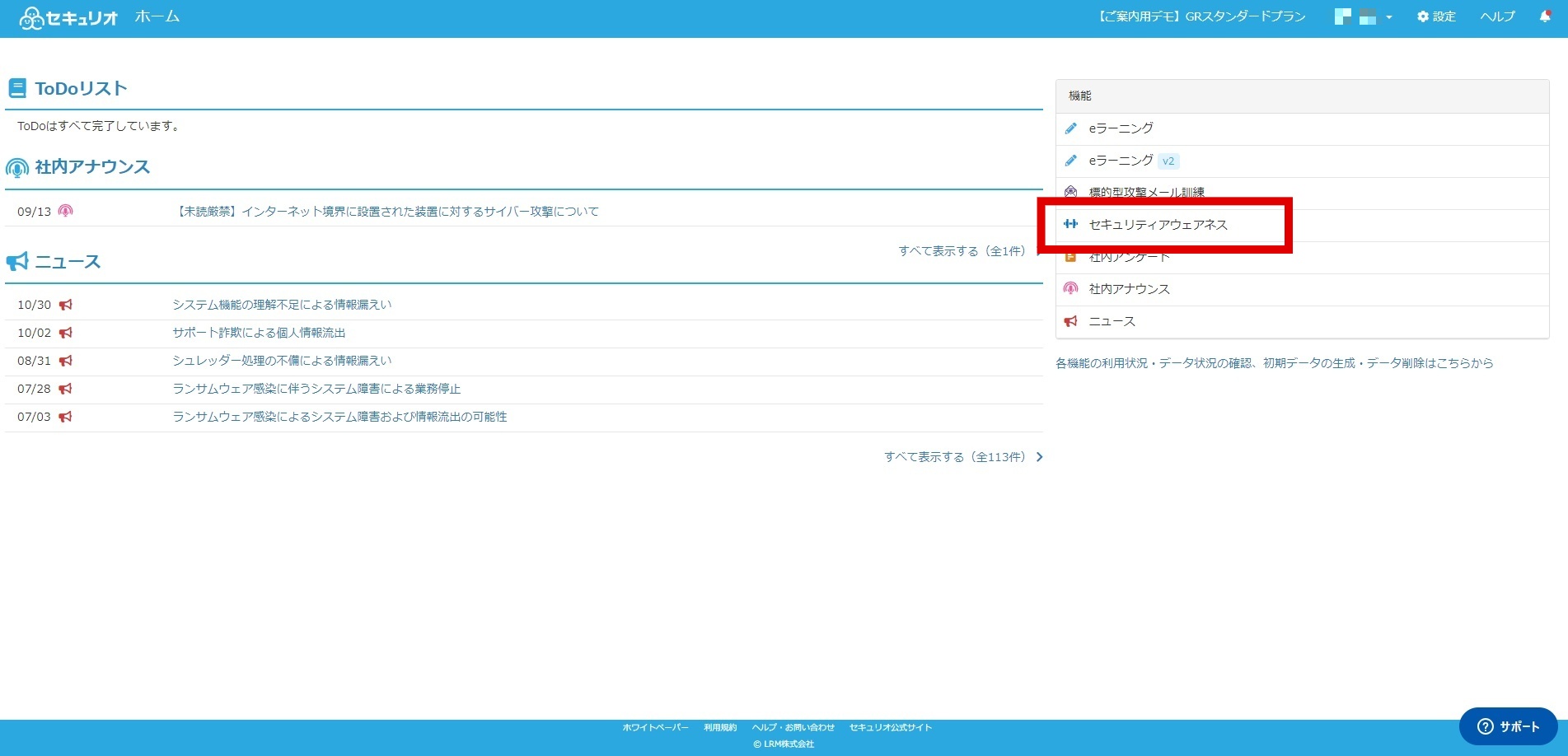Click the 社内アナウンス heading microphone icon

[17, 168]
